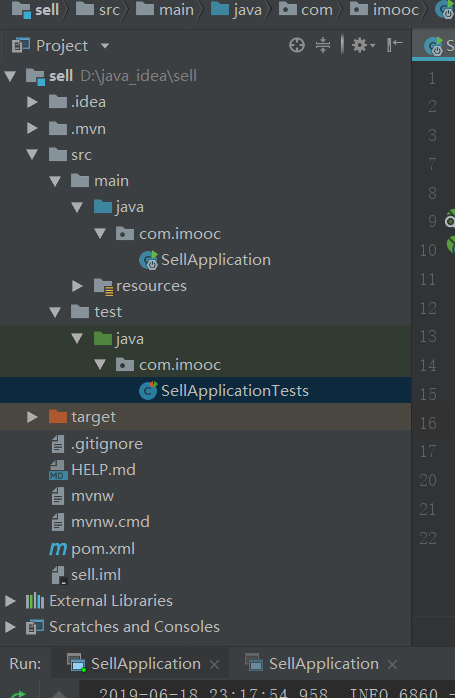Expand the resources folder
Image resolution: width=455 pixels, height=698 pixels.
(77, 286)
